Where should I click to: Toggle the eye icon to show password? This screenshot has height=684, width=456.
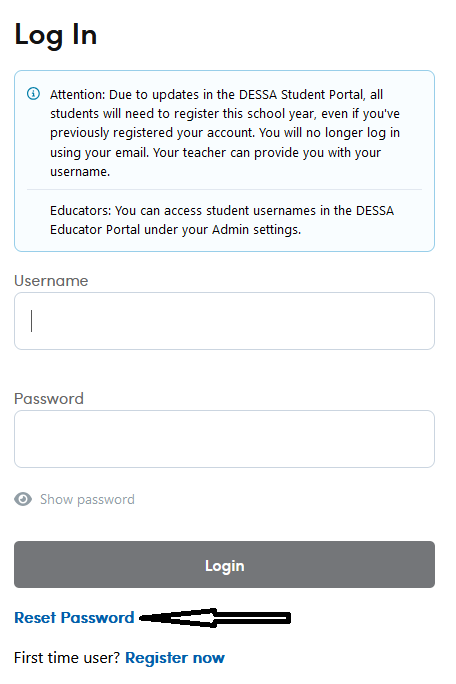[x=23, y=499]
